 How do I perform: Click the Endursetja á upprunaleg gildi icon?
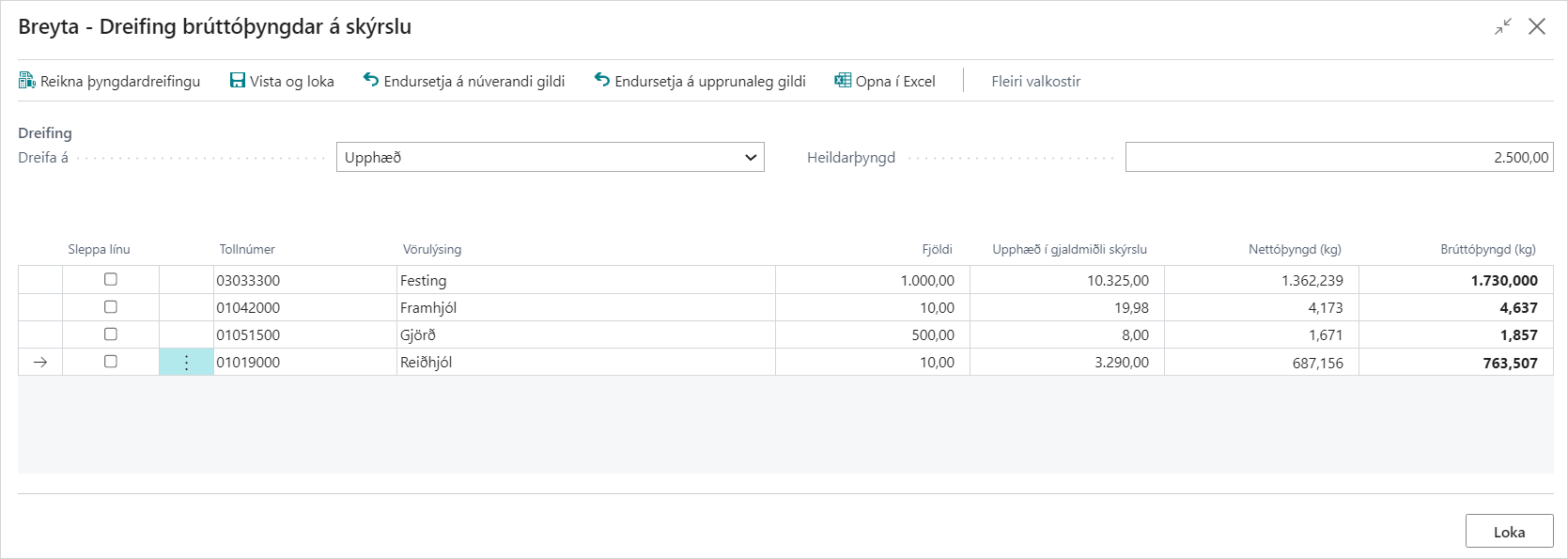[x=602, y=81]
